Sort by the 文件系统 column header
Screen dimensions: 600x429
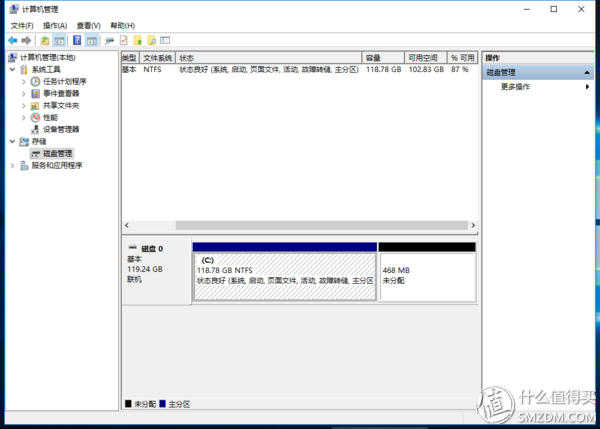(x=158, y=58)
